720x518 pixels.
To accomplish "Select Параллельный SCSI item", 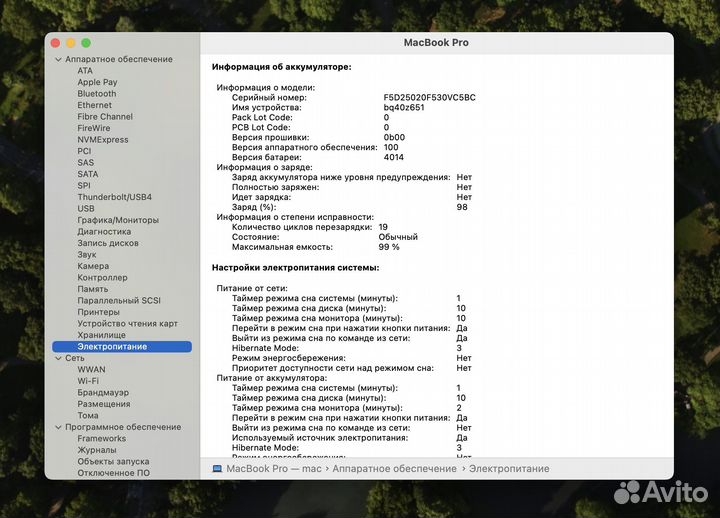I will [x=119, y=300].
